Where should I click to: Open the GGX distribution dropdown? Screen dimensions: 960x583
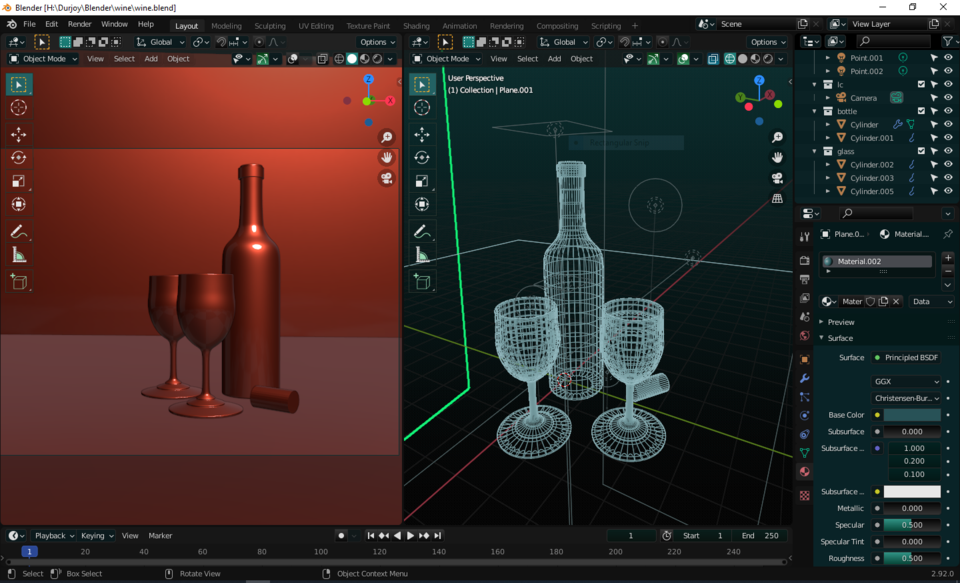click(905, 380)
